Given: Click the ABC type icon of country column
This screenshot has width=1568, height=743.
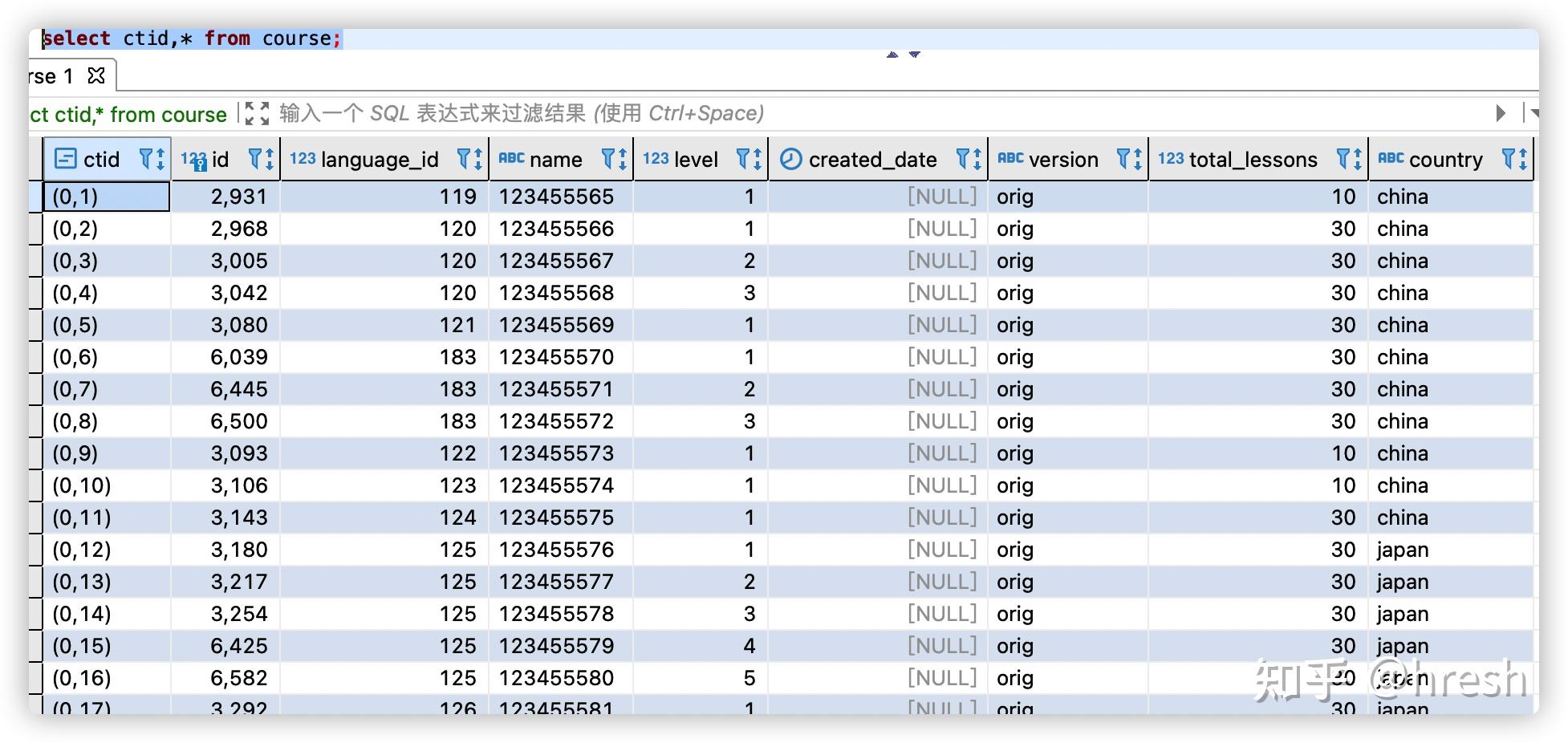Looking at the screenshot, I should tap(1391, 158).
